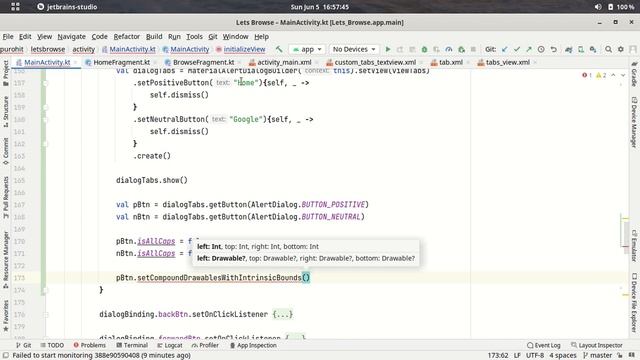640x360 pixels.
Task: Open the SDK Manager toolbar icon
Action: [x=593, y=49]
